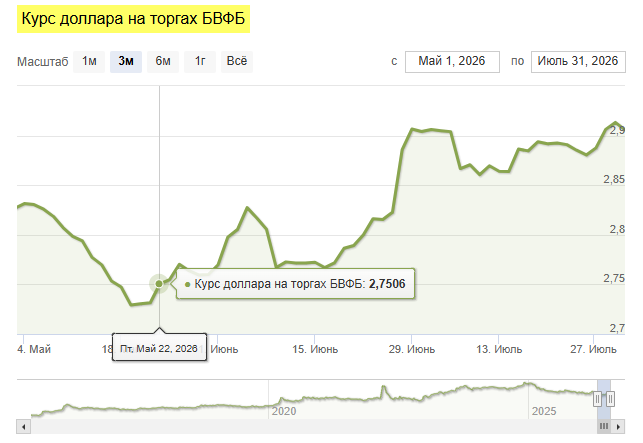Viewport: 643px width, 443px height.
Task: Click the 2,85 y-axis value
Action: [614, 179]
